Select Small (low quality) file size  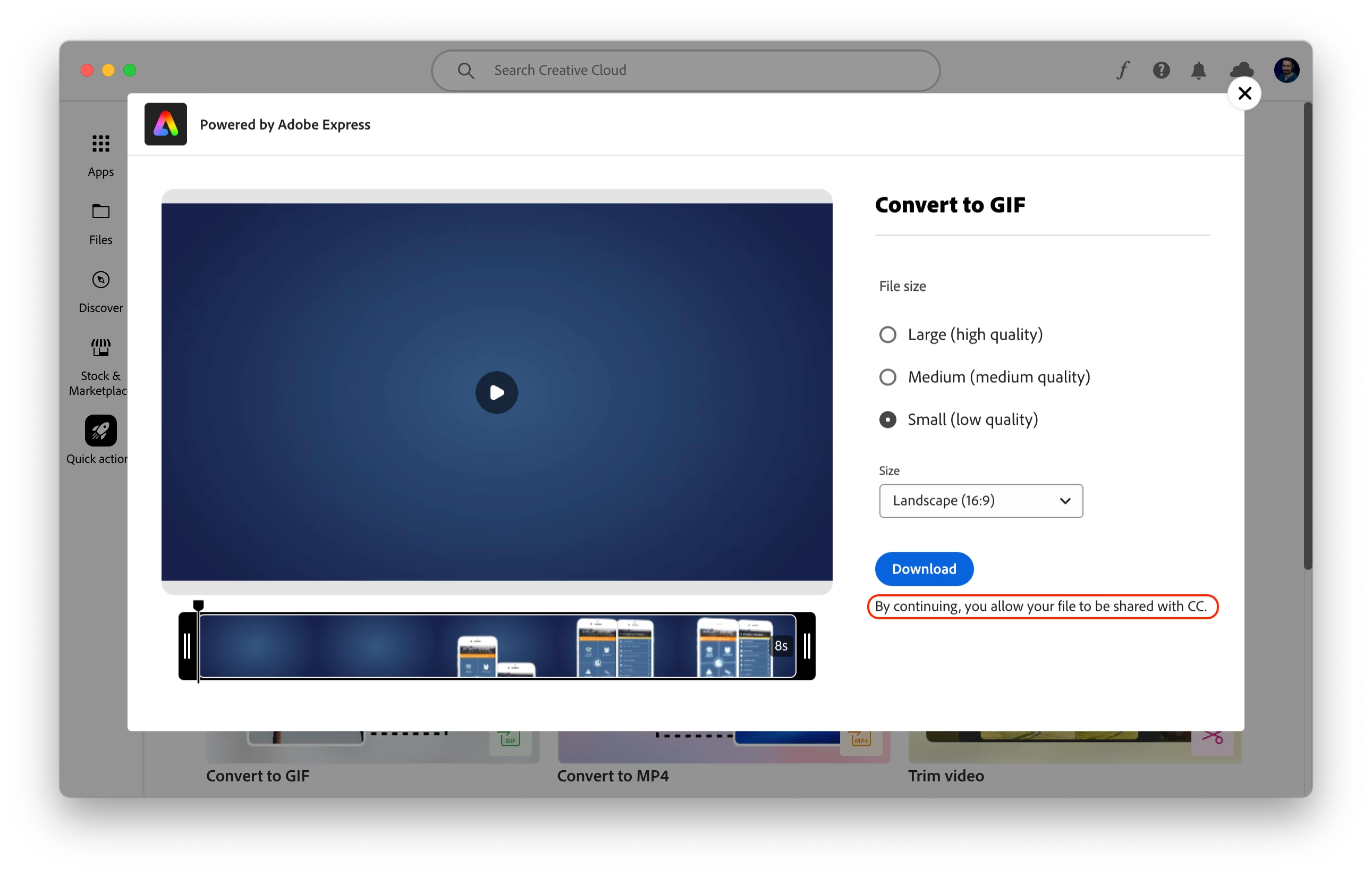pyautogui.click(x=887, y=420)
